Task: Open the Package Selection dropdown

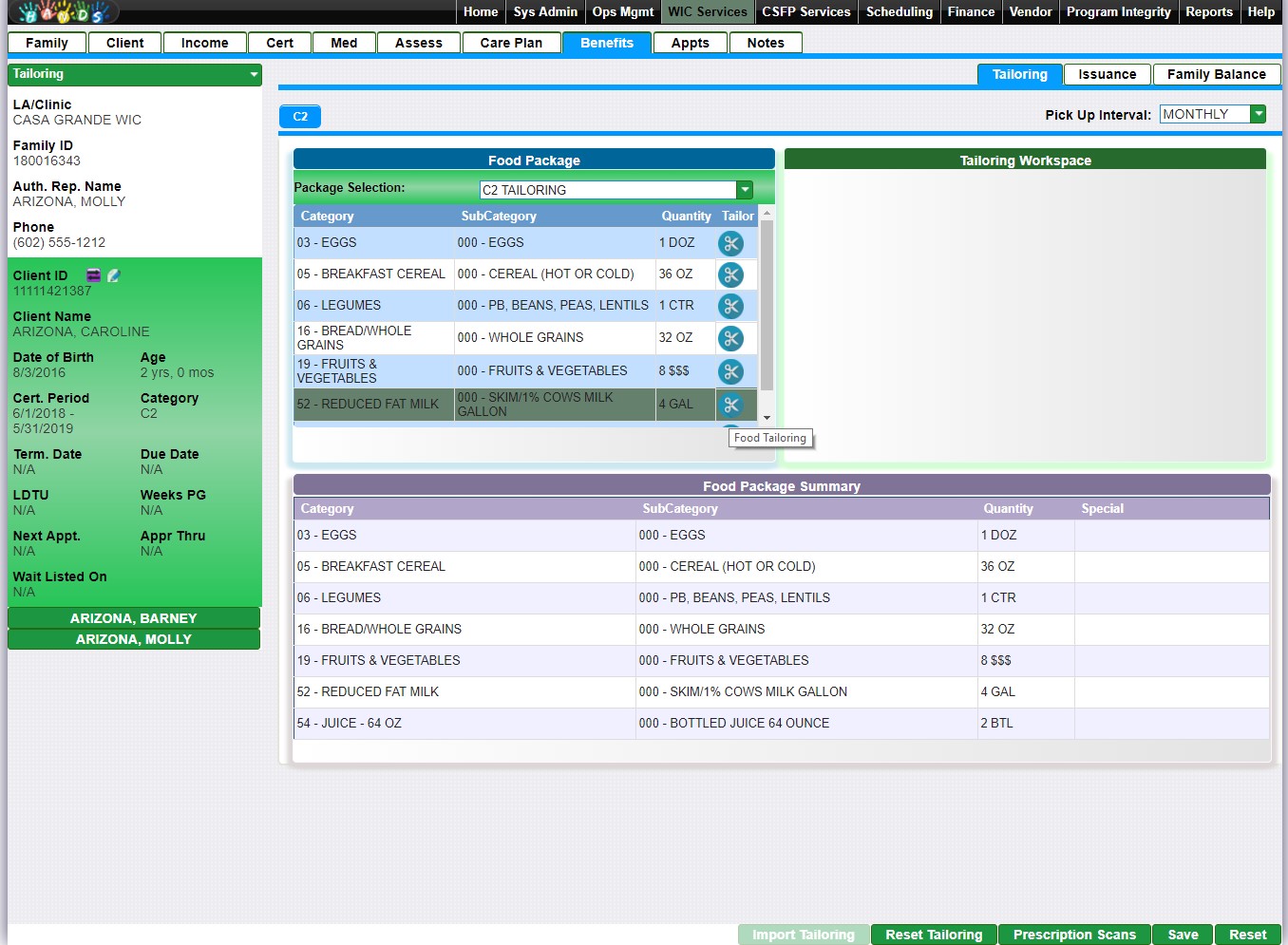Action: coord(745,190)
